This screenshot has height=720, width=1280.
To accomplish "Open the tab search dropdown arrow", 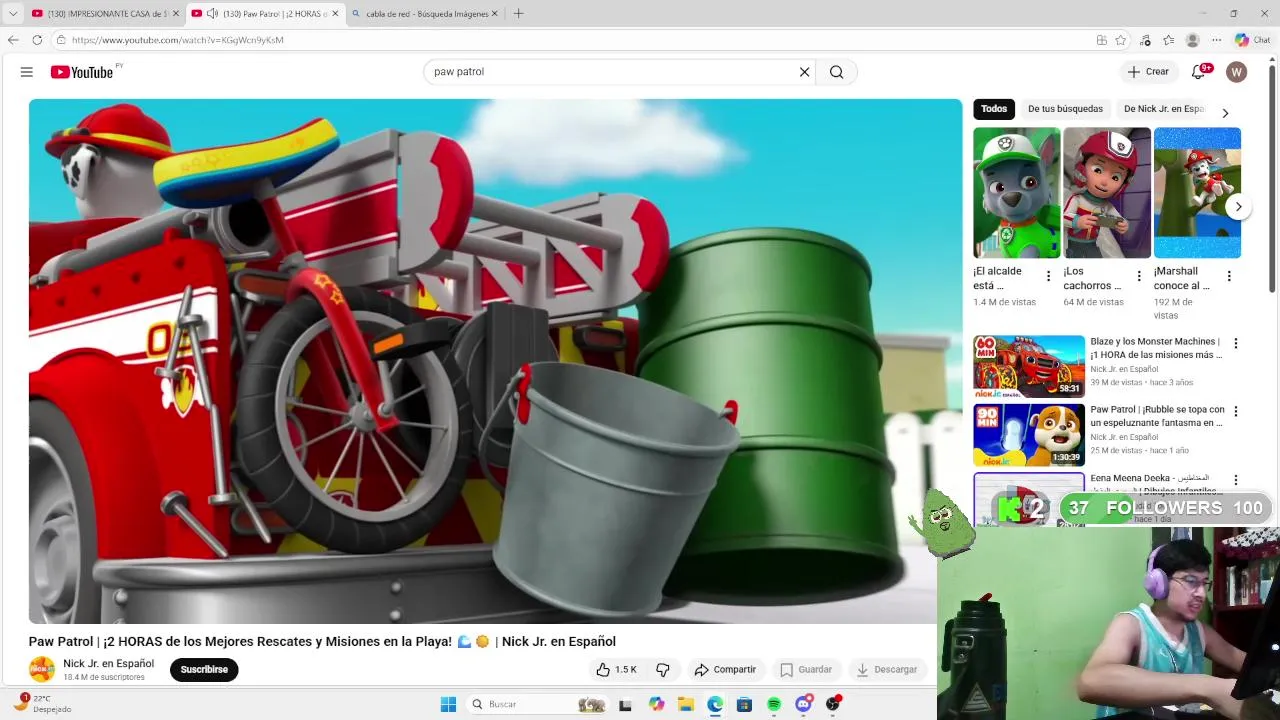I will click(13, 14).
